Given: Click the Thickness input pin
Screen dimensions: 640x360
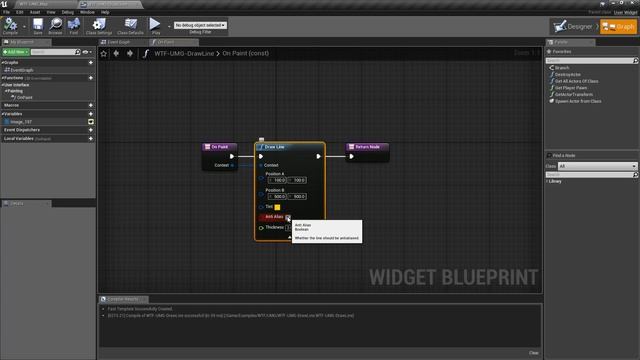Looking at the screenshot, I should coord(261,228).
